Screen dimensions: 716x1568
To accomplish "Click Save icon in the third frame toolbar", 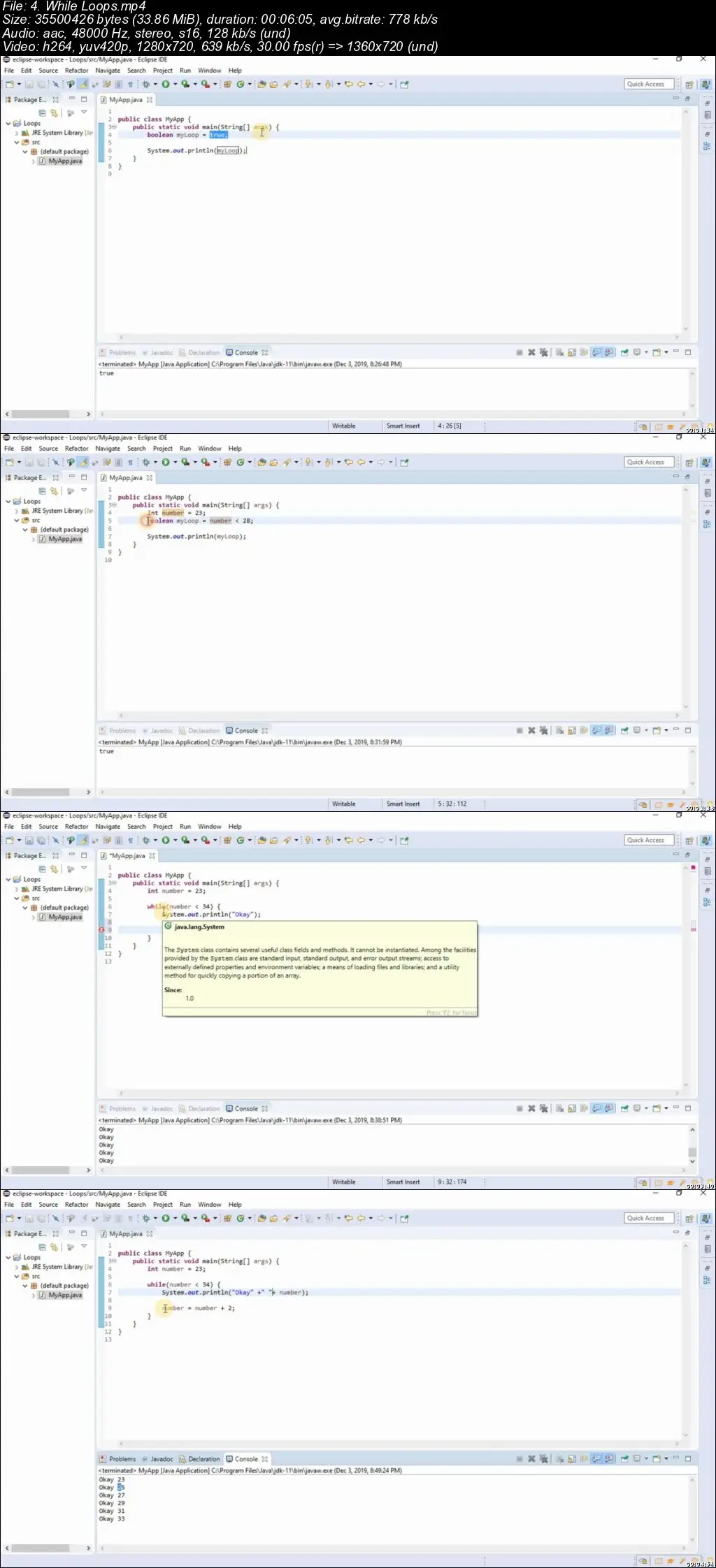I will pos(29,840).
